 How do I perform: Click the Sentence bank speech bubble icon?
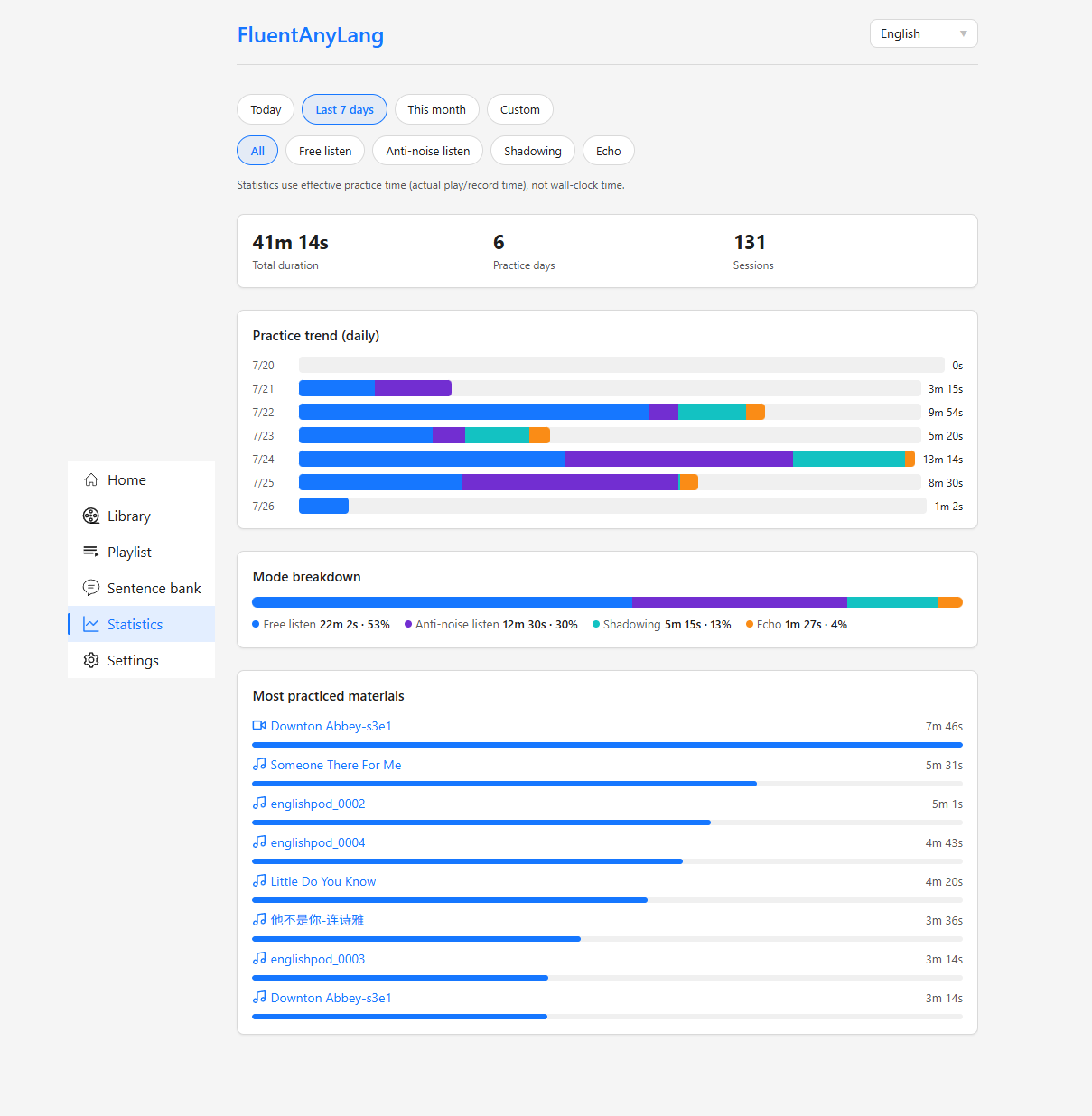(91, 588)
